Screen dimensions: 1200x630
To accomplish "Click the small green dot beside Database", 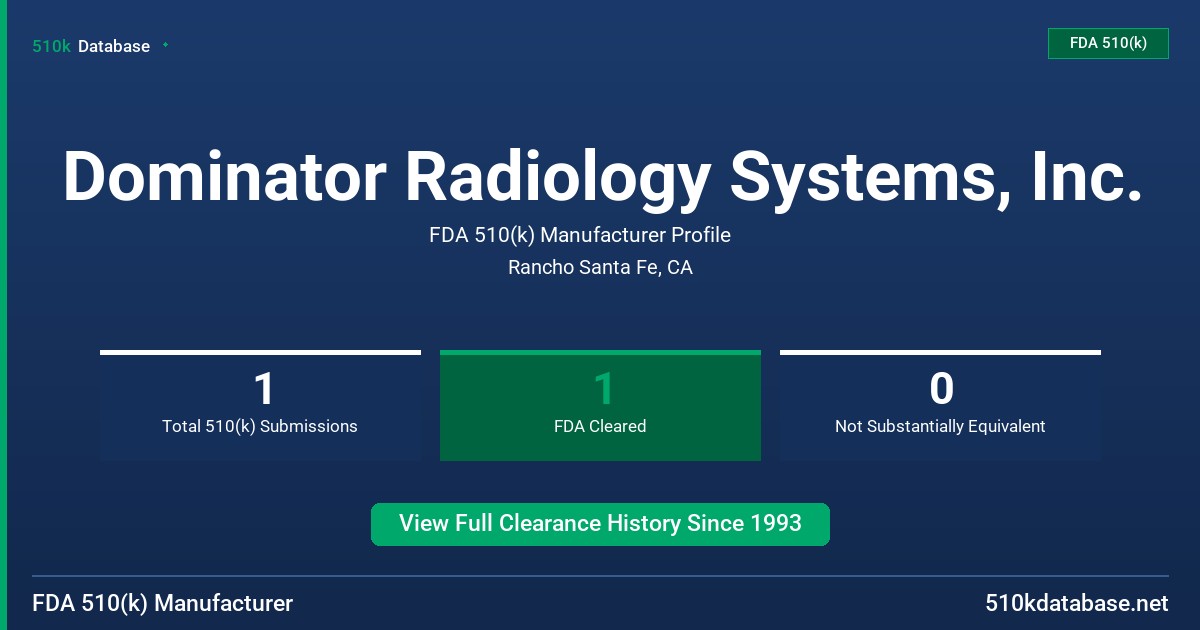I will [x=165, y=45].
